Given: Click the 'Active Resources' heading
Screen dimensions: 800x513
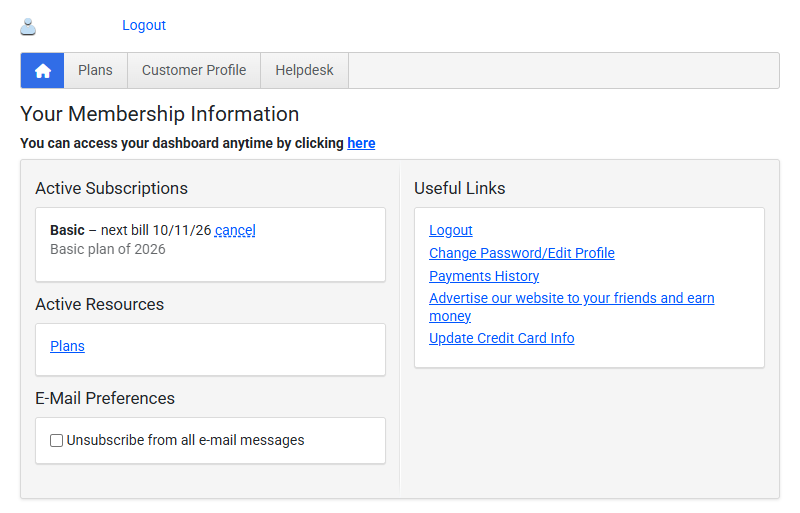Looking at the screenshot, I should pos(99,304).
